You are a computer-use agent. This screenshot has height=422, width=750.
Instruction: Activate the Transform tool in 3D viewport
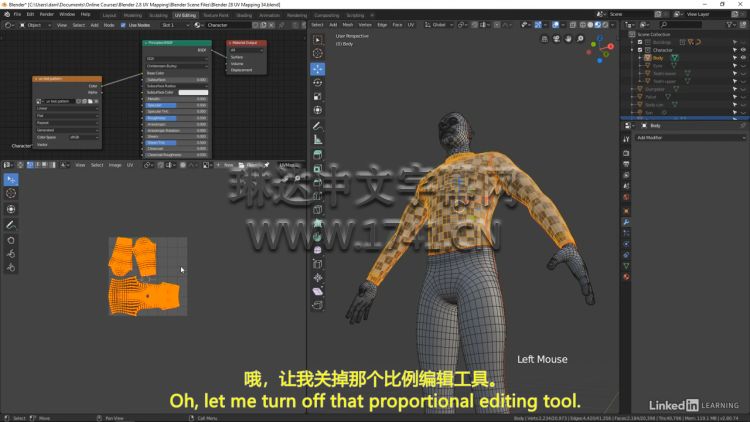coord(318,110)
